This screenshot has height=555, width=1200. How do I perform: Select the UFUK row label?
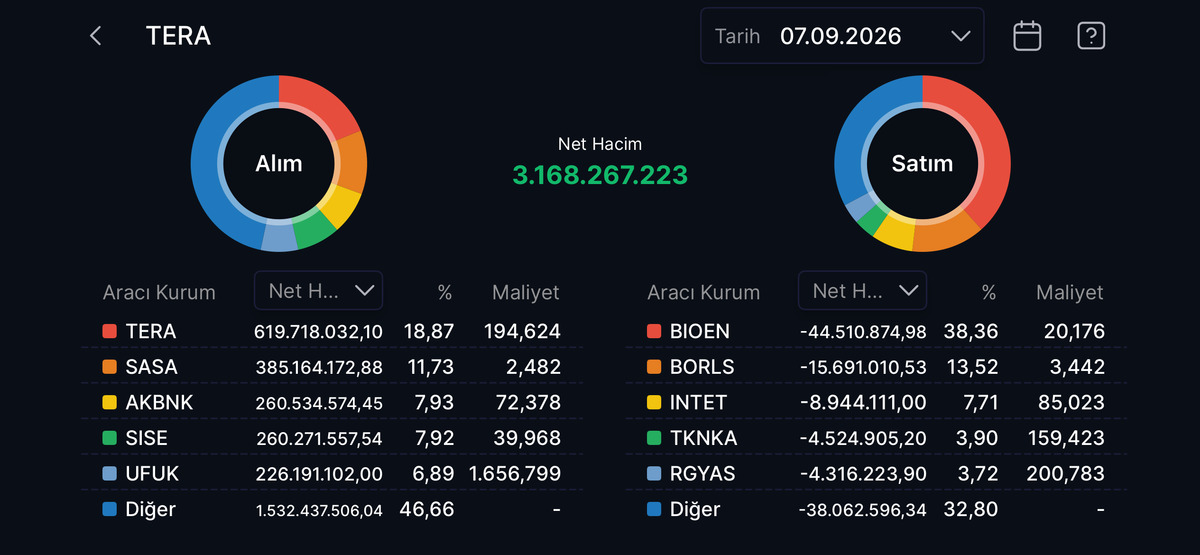coord(153,474)
